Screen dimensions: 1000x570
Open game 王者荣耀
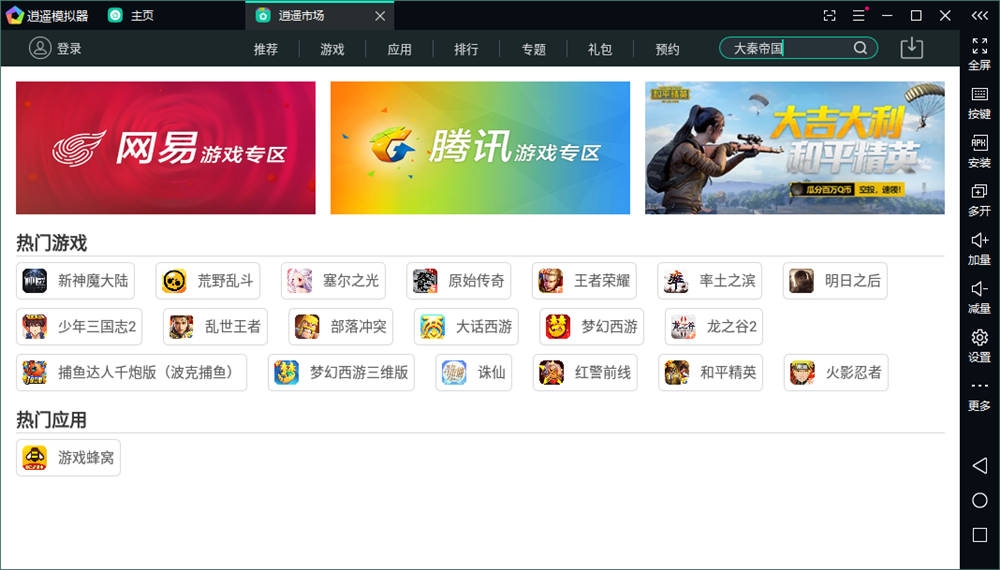click(x=584, y=281)
